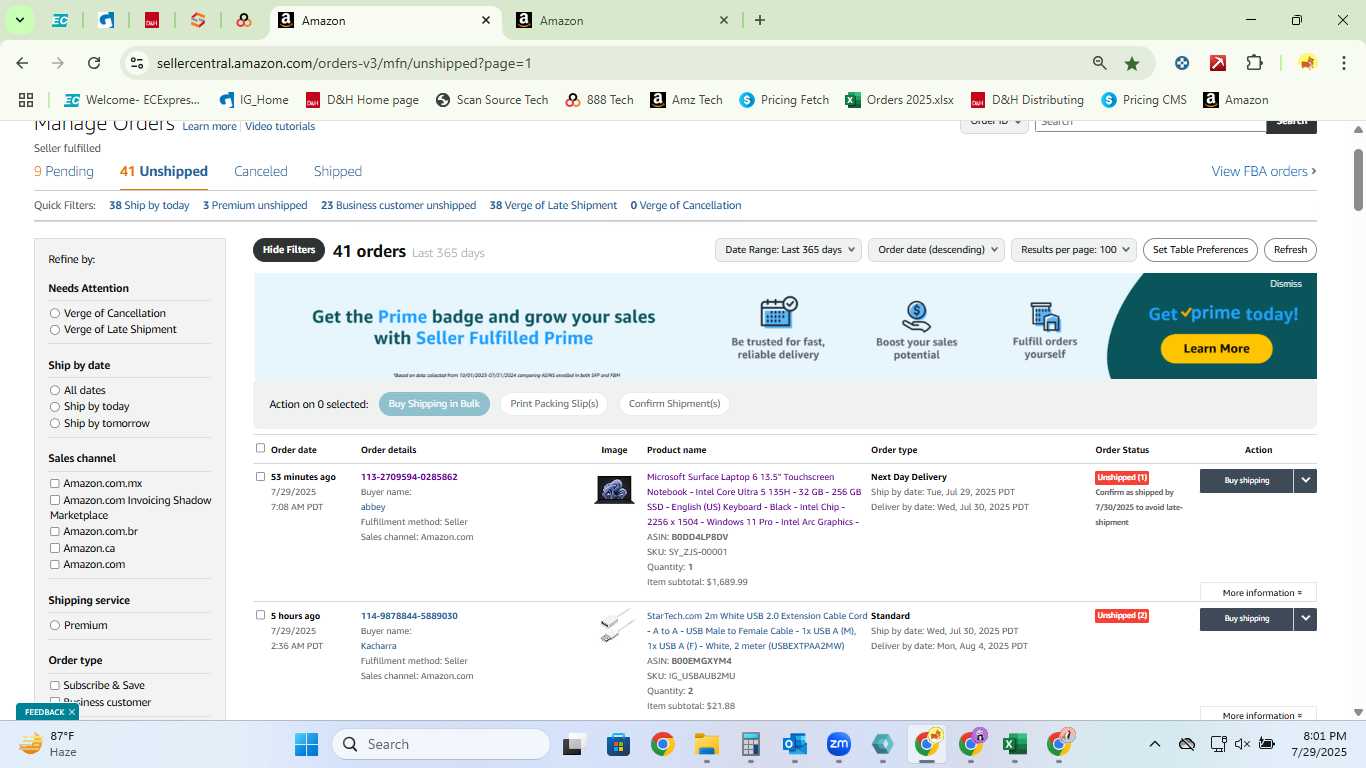Expand Buy shipping arrow for StarTech order
Viewport: 1366px width, 768px height.
coord(1305,619)
